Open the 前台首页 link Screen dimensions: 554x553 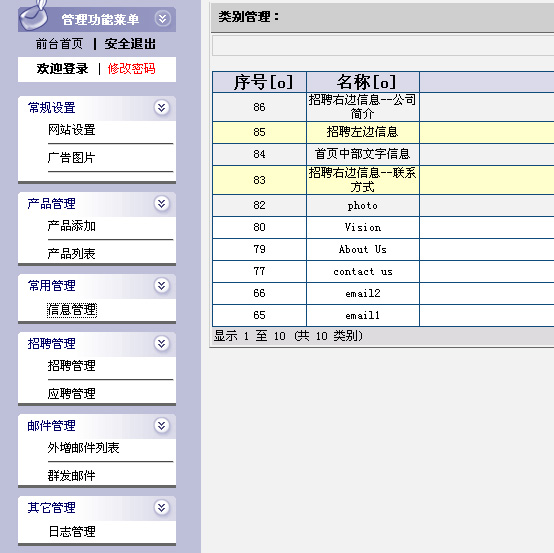coord(59,44)
